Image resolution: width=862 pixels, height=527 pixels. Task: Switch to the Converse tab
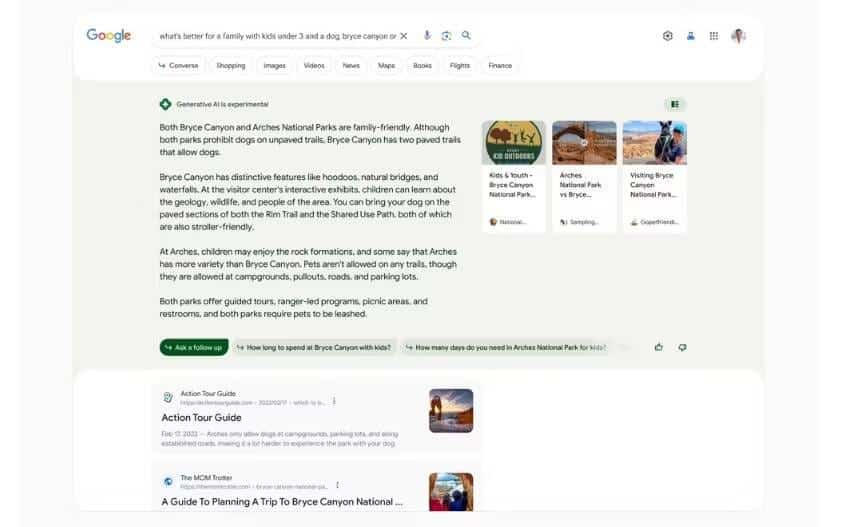pos(178,65)
